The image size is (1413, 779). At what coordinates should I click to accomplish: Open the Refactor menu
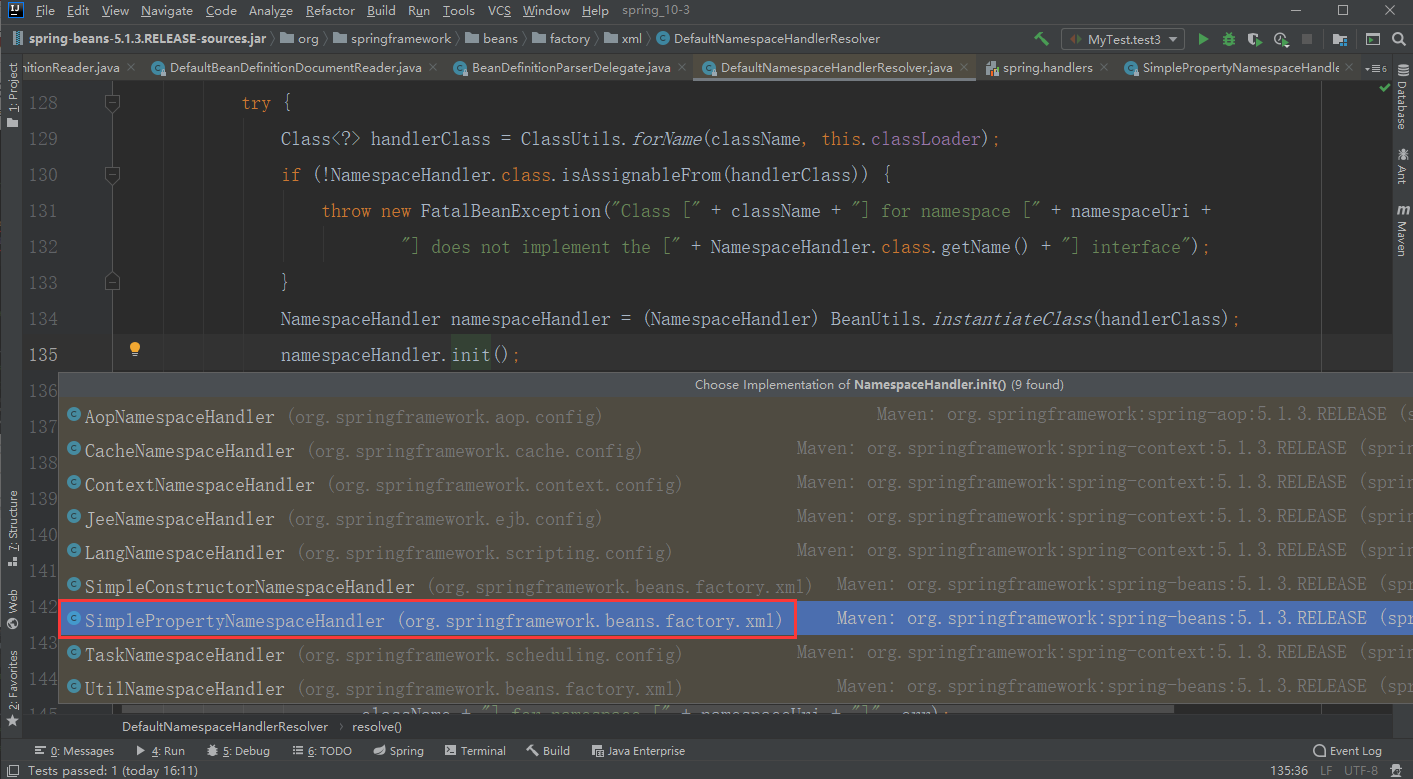pos(331,11)
